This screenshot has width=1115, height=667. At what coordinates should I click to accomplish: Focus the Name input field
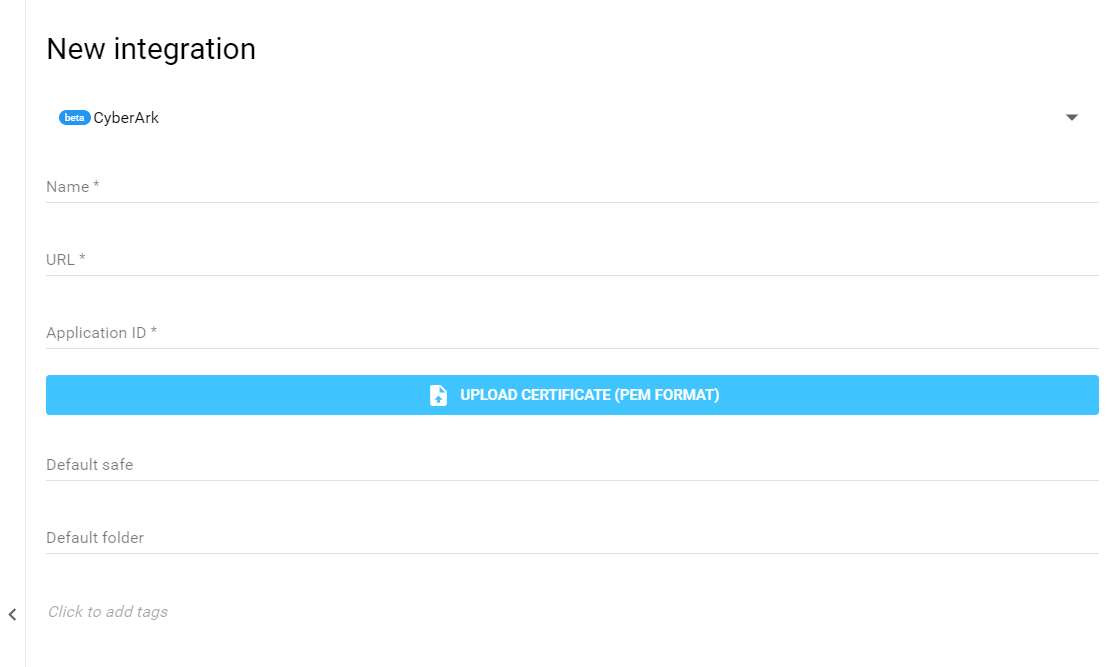(x=572, y=187)
